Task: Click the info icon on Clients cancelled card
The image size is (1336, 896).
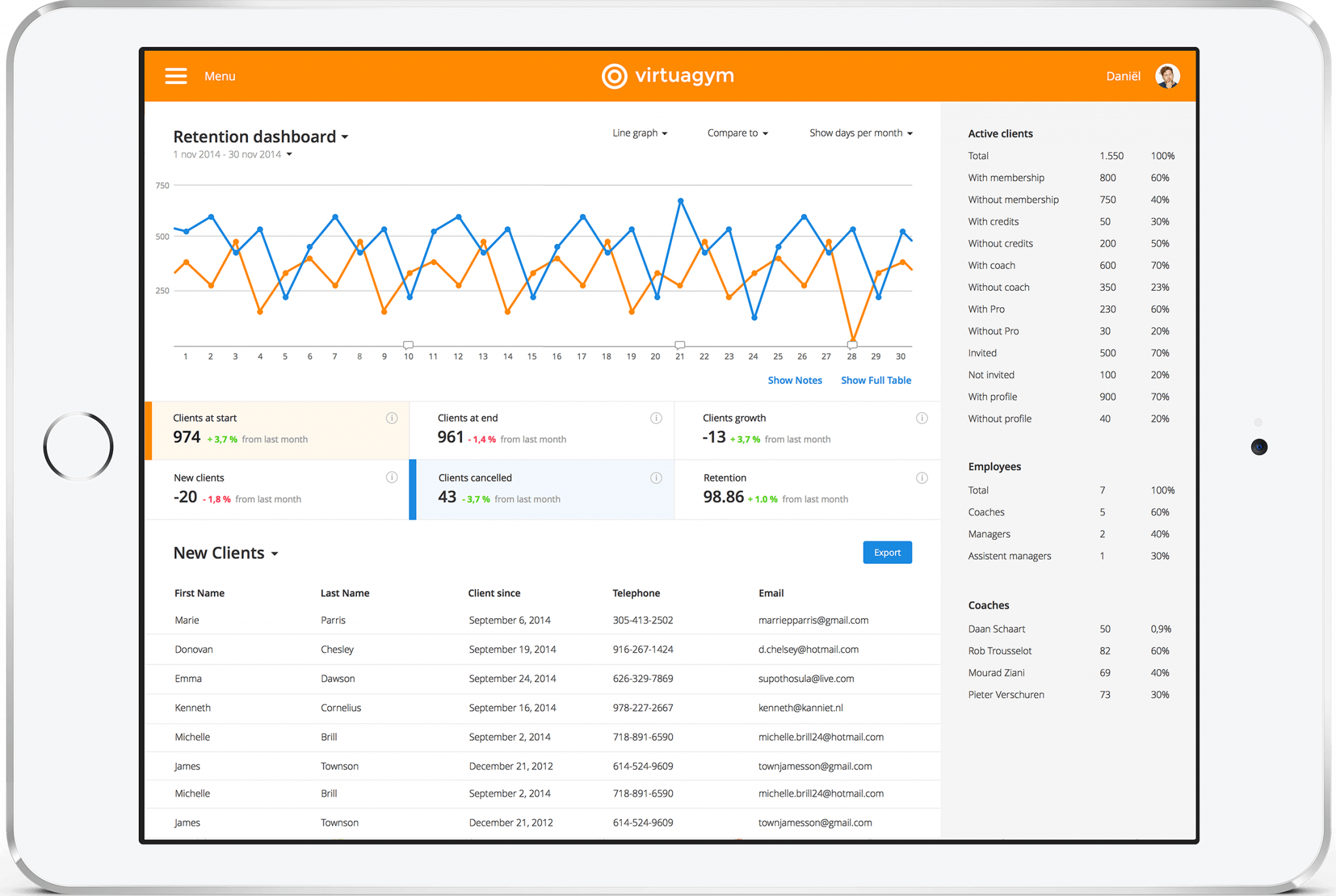Action: pos(656,477)
